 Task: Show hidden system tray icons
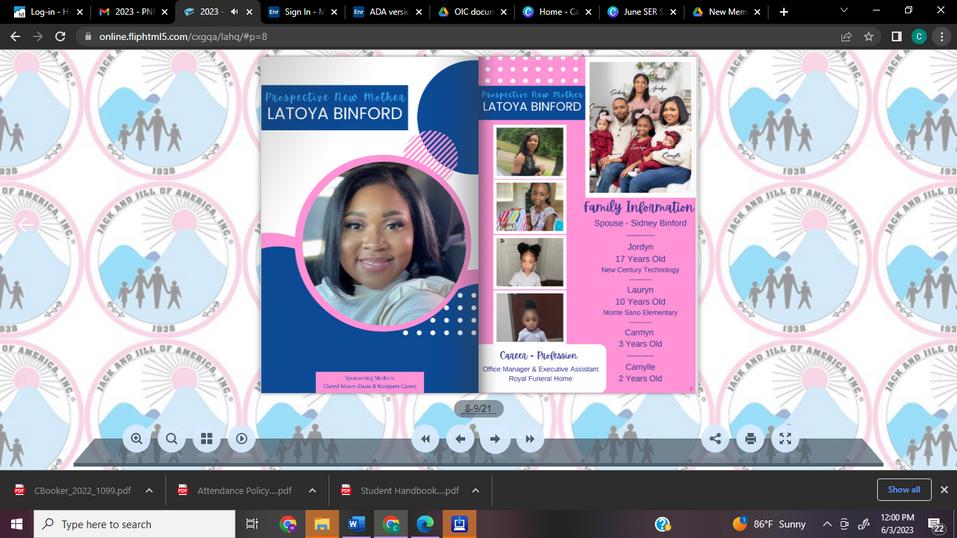[827, 524]
